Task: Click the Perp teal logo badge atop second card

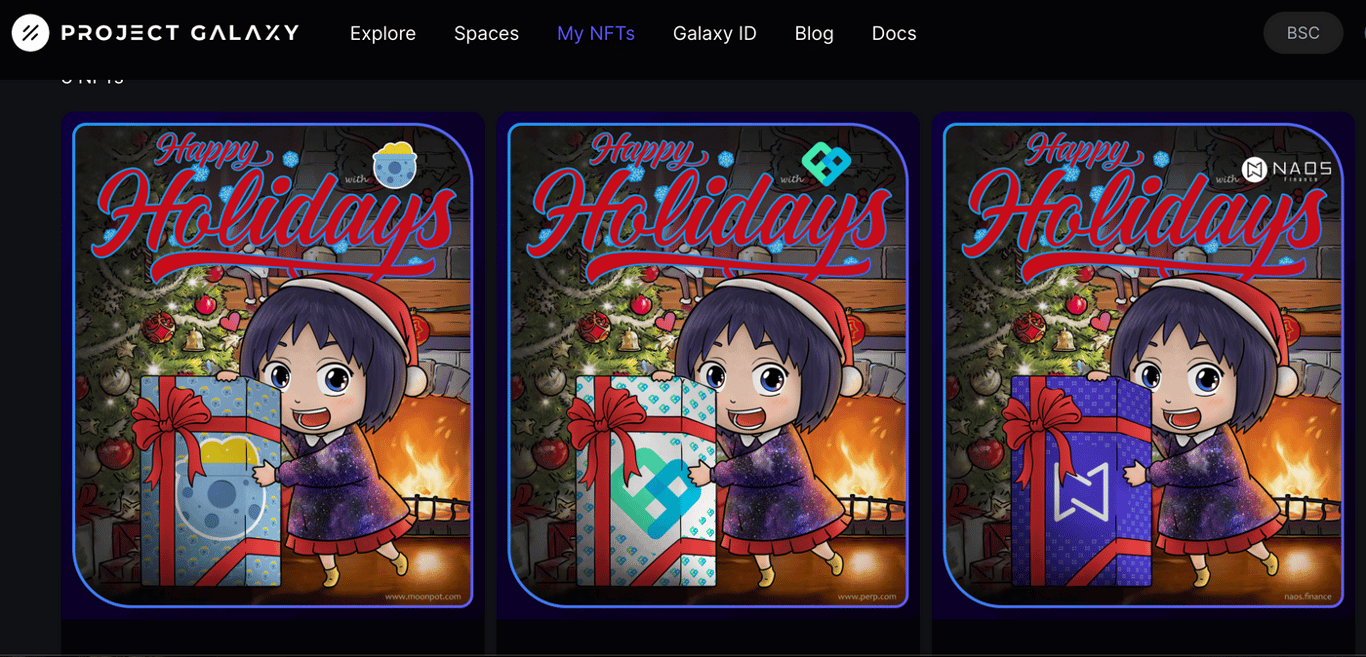Action: click(826, 164)
